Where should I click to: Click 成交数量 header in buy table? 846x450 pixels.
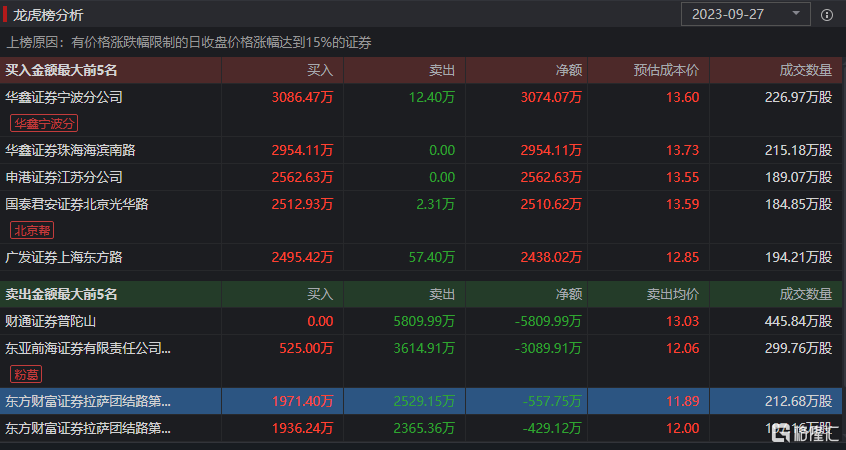coord(806,70)
